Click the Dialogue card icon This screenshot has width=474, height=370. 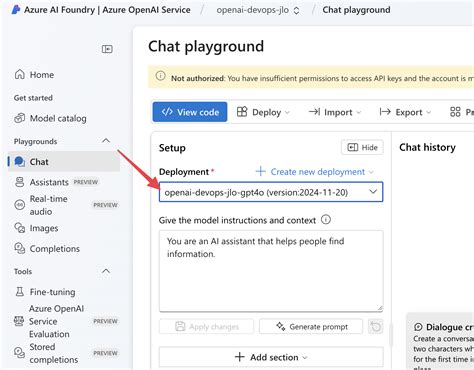[x=418, y=327]
